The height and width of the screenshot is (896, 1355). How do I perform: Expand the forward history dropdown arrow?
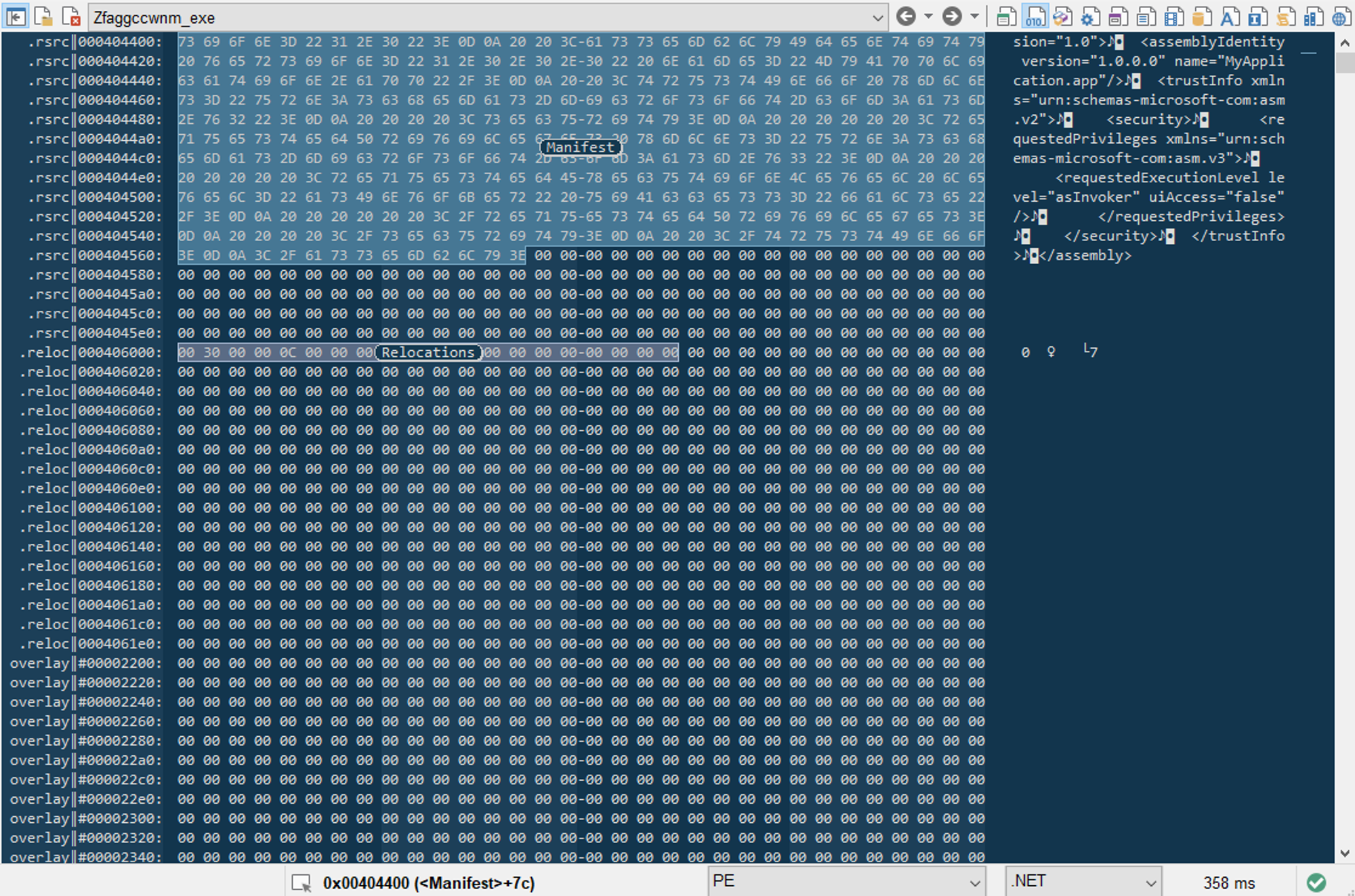(974, 16)
